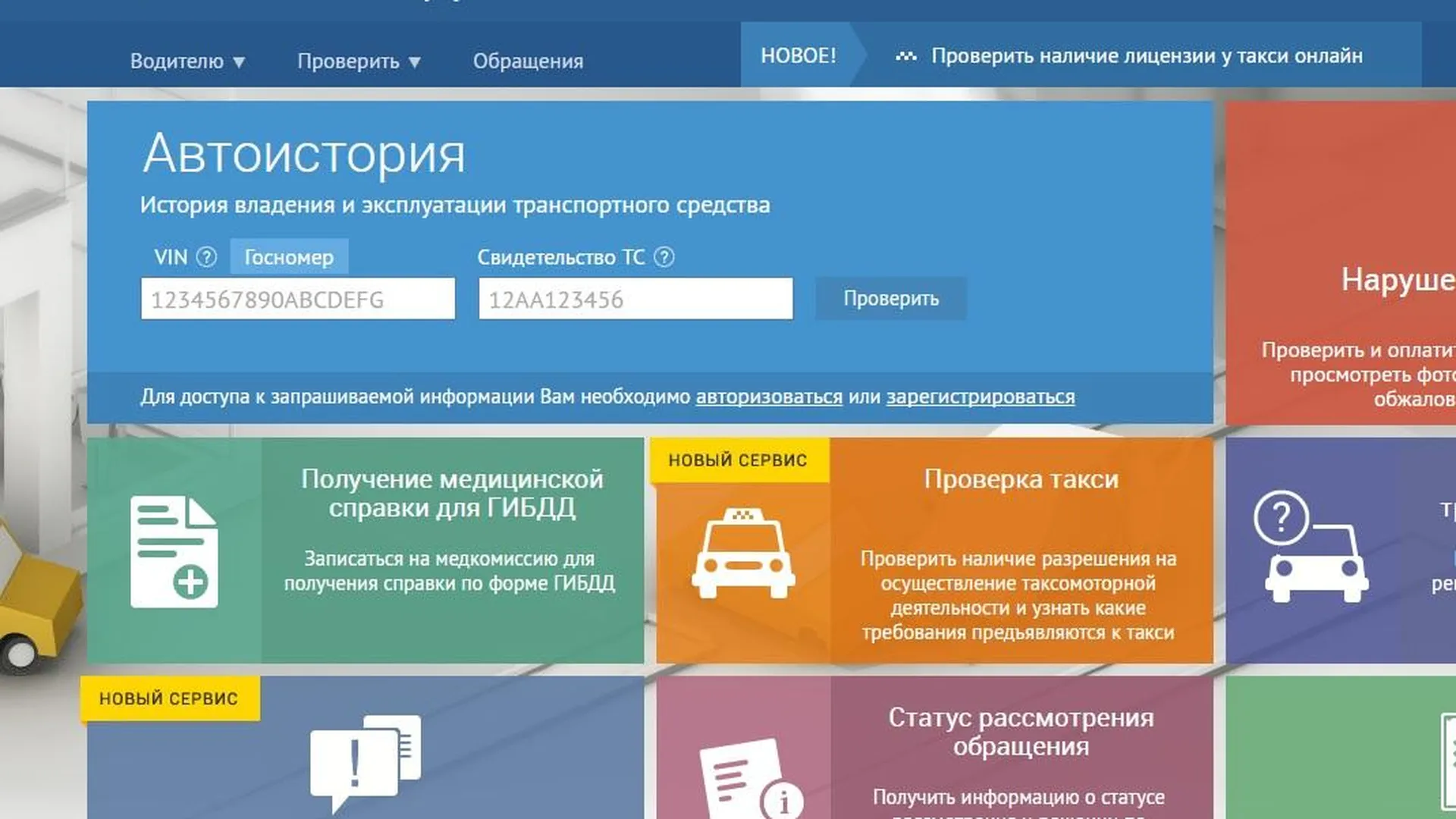Image resolution: width=1456 pixels, height=819 pixels.
Task: Click the taxi car icon
Action: tap(742, 554)
